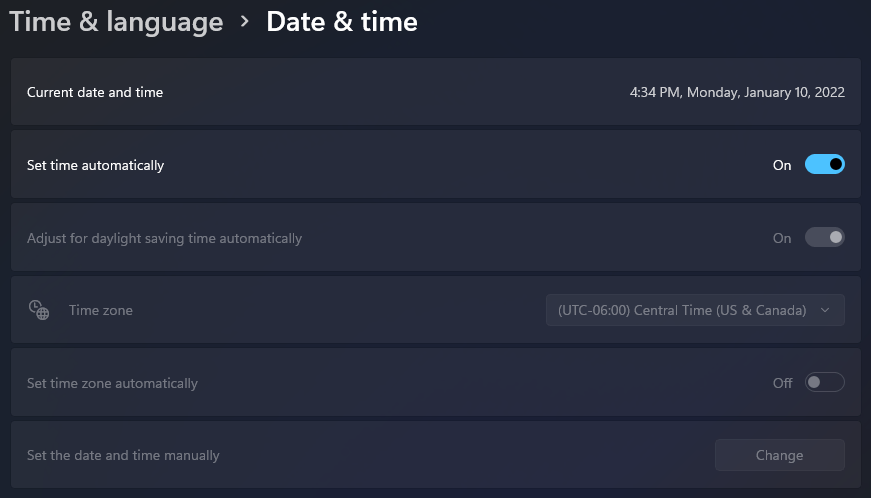Click the On label beside daylight saving
The width and height of the screenshot is (871, 498).
tap(782, 238)
